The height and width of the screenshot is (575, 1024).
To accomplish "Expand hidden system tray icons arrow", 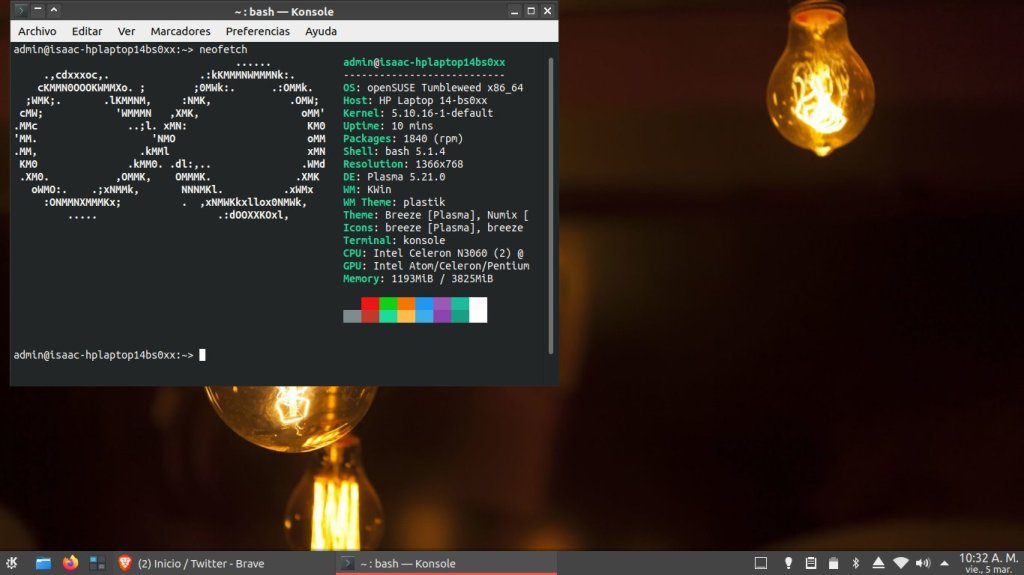I will point(944,563).
